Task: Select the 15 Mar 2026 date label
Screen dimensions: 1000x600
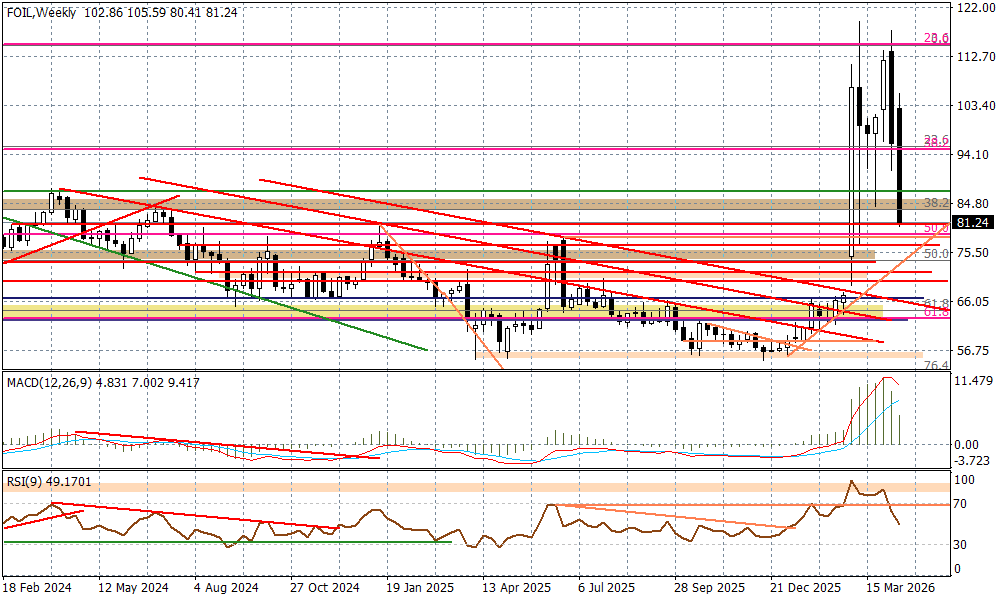Action: click(902, 589)
